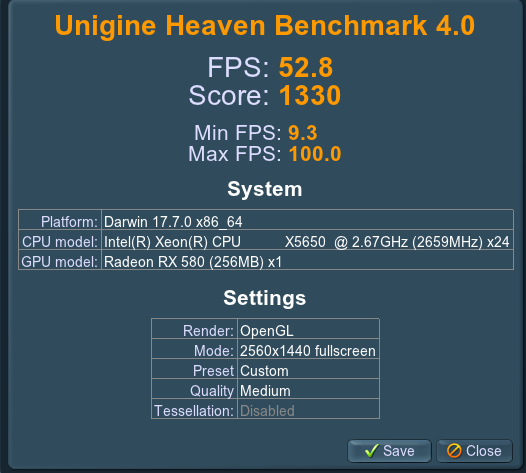Click the 2560x1440 fullscreen value
This screenshot has width=526, height=473.
(308, 349)
